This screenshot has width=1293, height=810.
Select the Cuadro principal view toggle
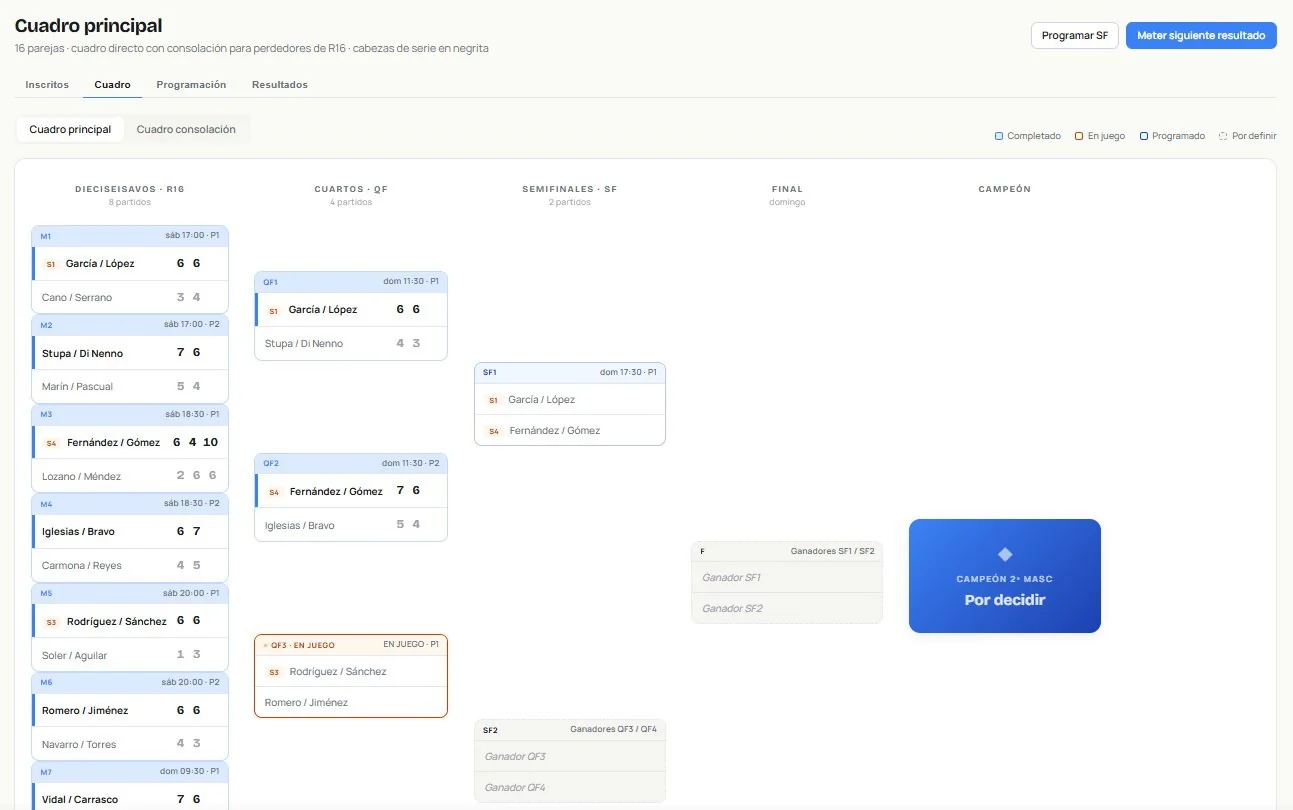(70, 129)
